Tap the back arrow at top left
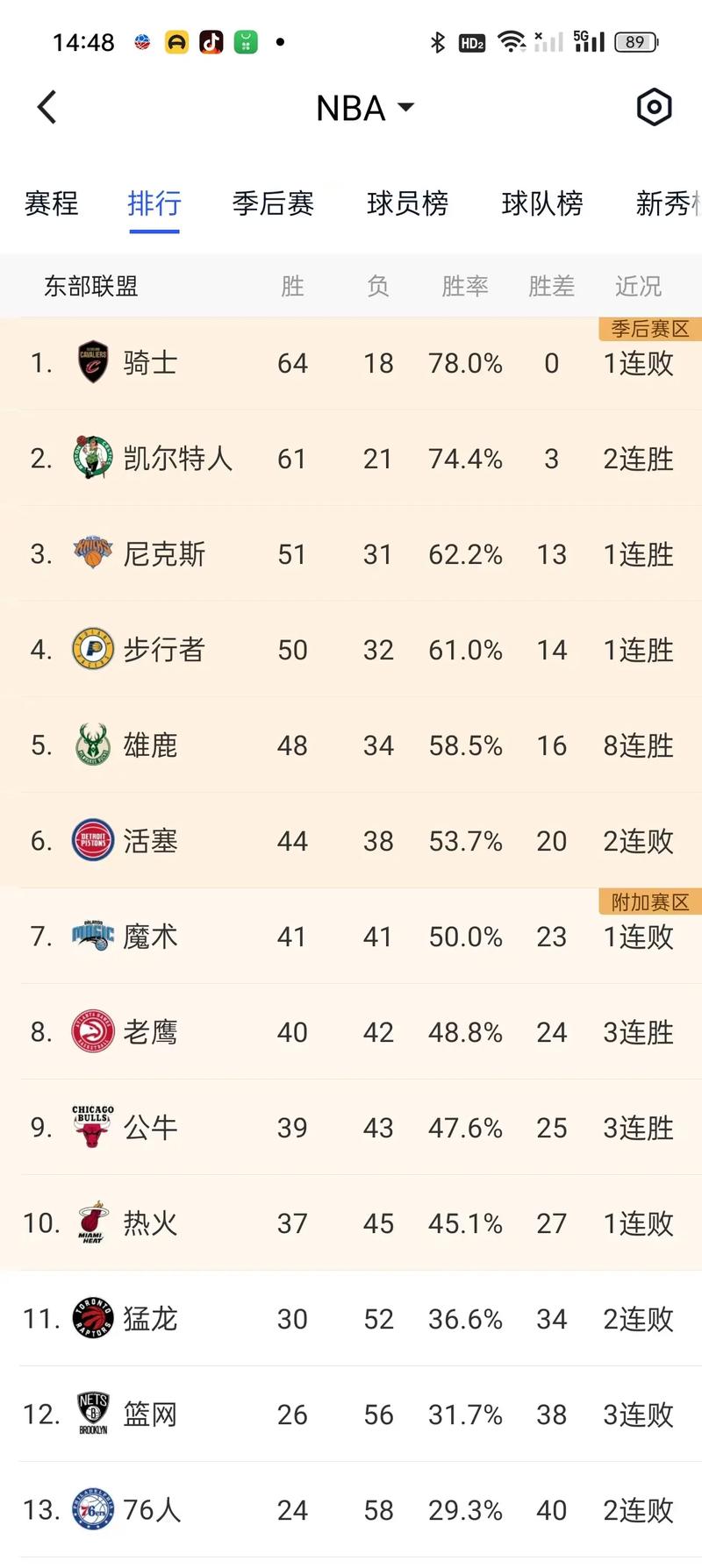The height and width of the screenshot is (1568, 702). [x=46, y=107]
